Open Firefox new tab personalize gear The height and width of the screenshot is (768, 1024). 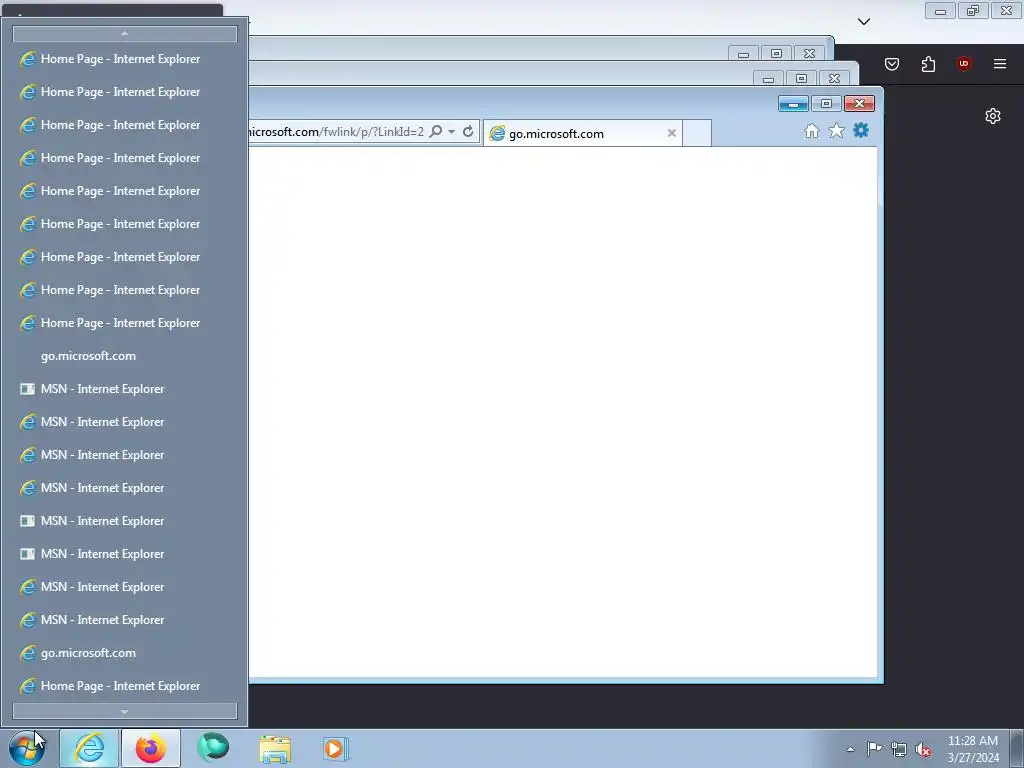pos(993,116)
